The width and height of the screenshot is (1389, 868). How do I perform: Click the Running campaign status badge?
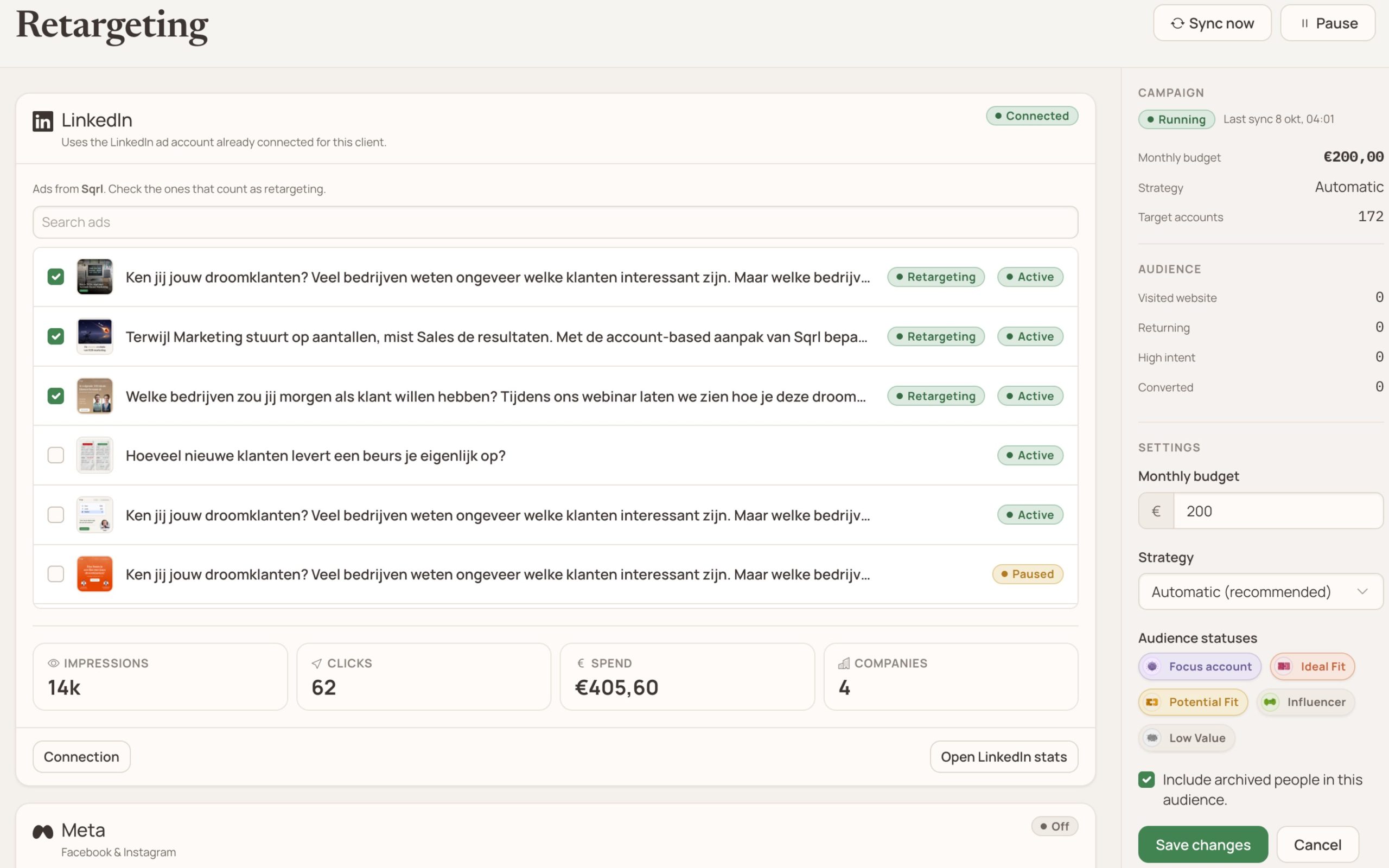1176,119
